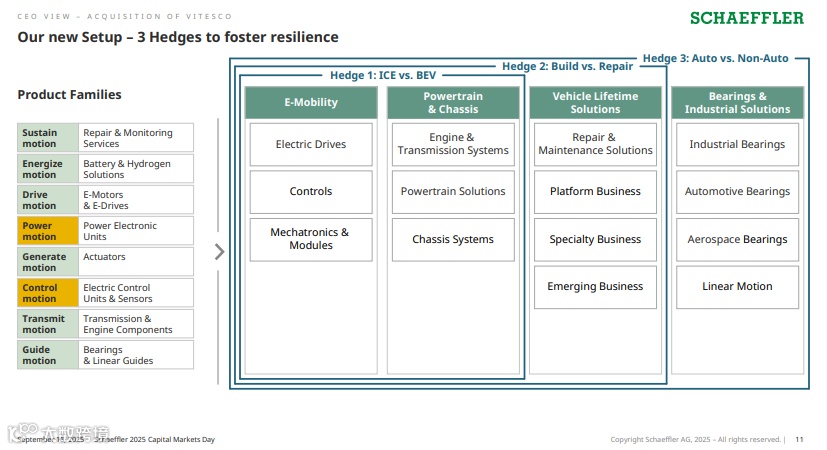Viewport: 827px width, 450px height.
Task: Click the Specialty Business box
Action: [x=595, y=239]
